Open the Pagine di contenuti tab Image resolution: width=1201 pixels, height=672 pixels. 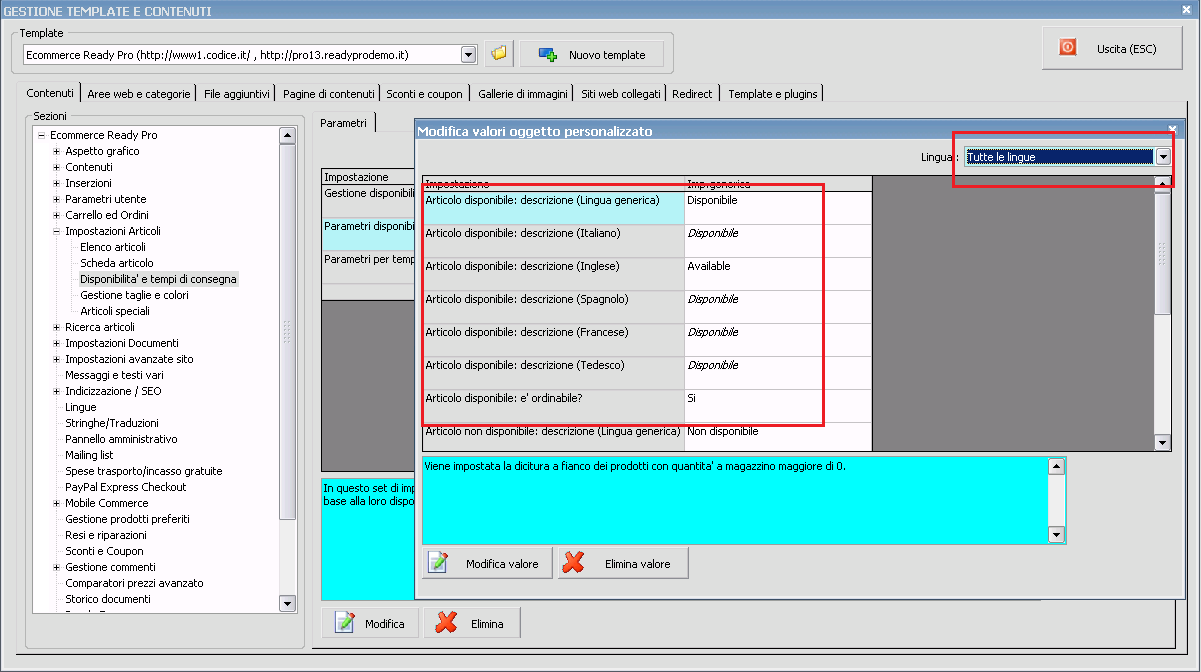click(328, 94)
